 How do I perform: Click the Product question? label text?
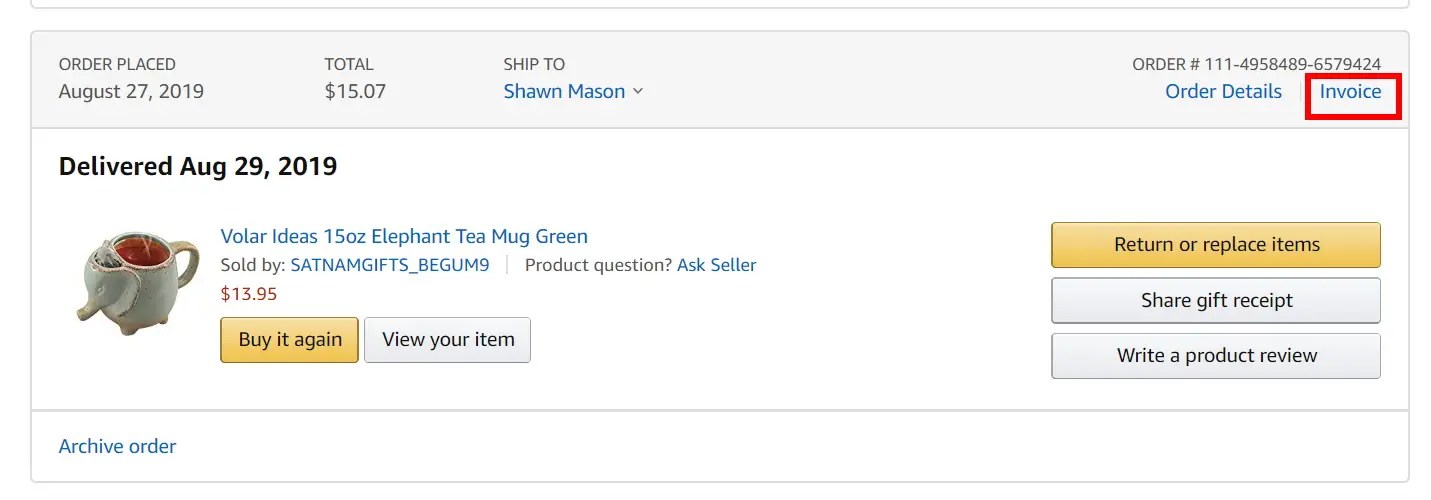598,265
